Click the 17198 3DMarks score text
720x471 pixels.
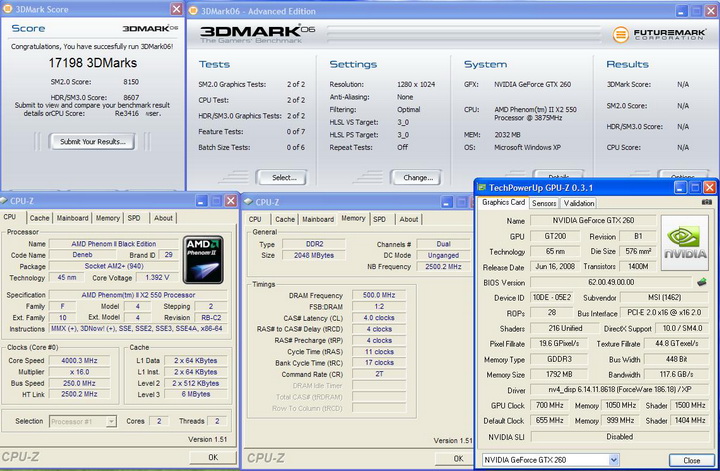tap(93, 63)
